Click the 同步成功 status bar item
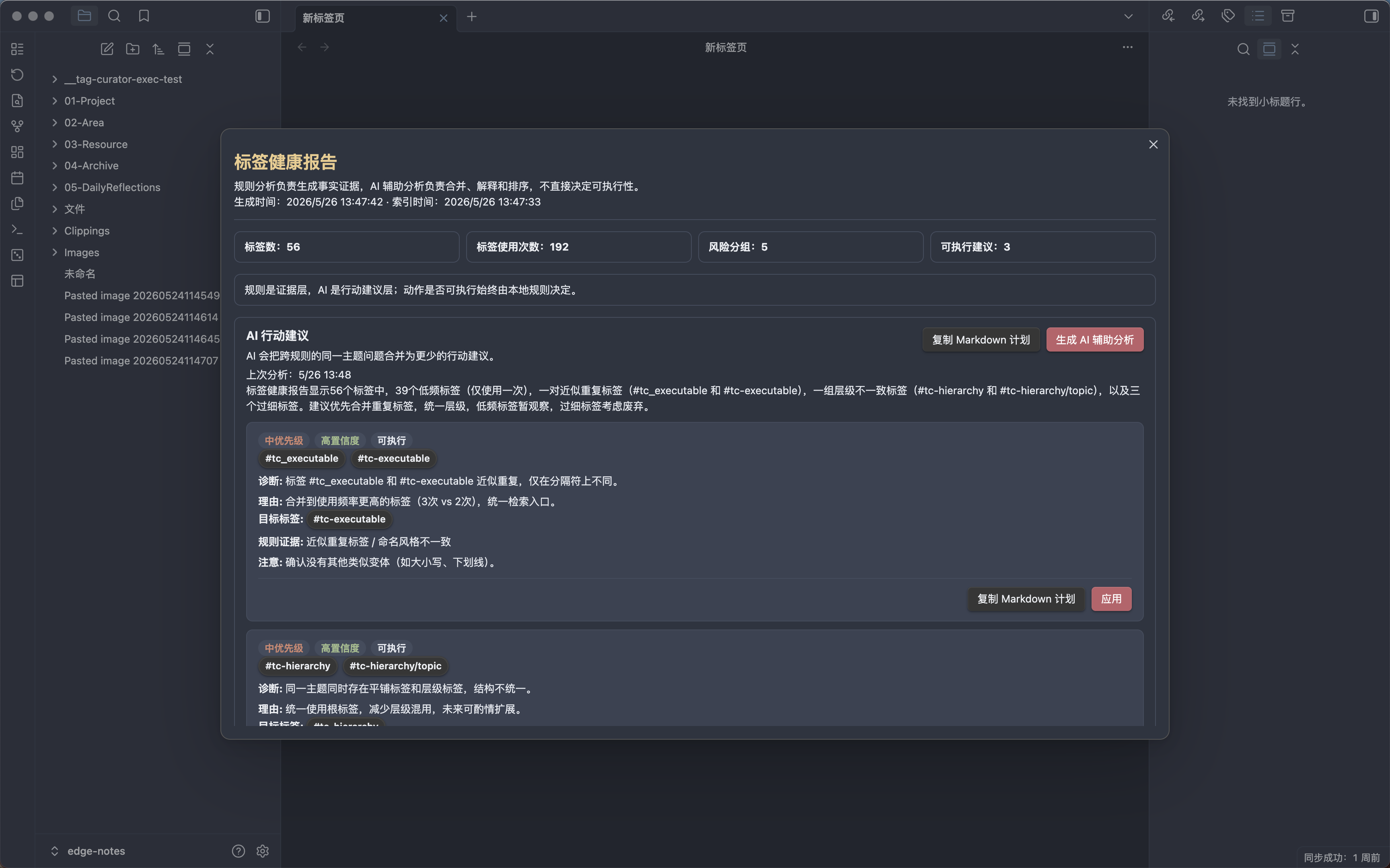 pyautogui.click(x=1341, y=858)
